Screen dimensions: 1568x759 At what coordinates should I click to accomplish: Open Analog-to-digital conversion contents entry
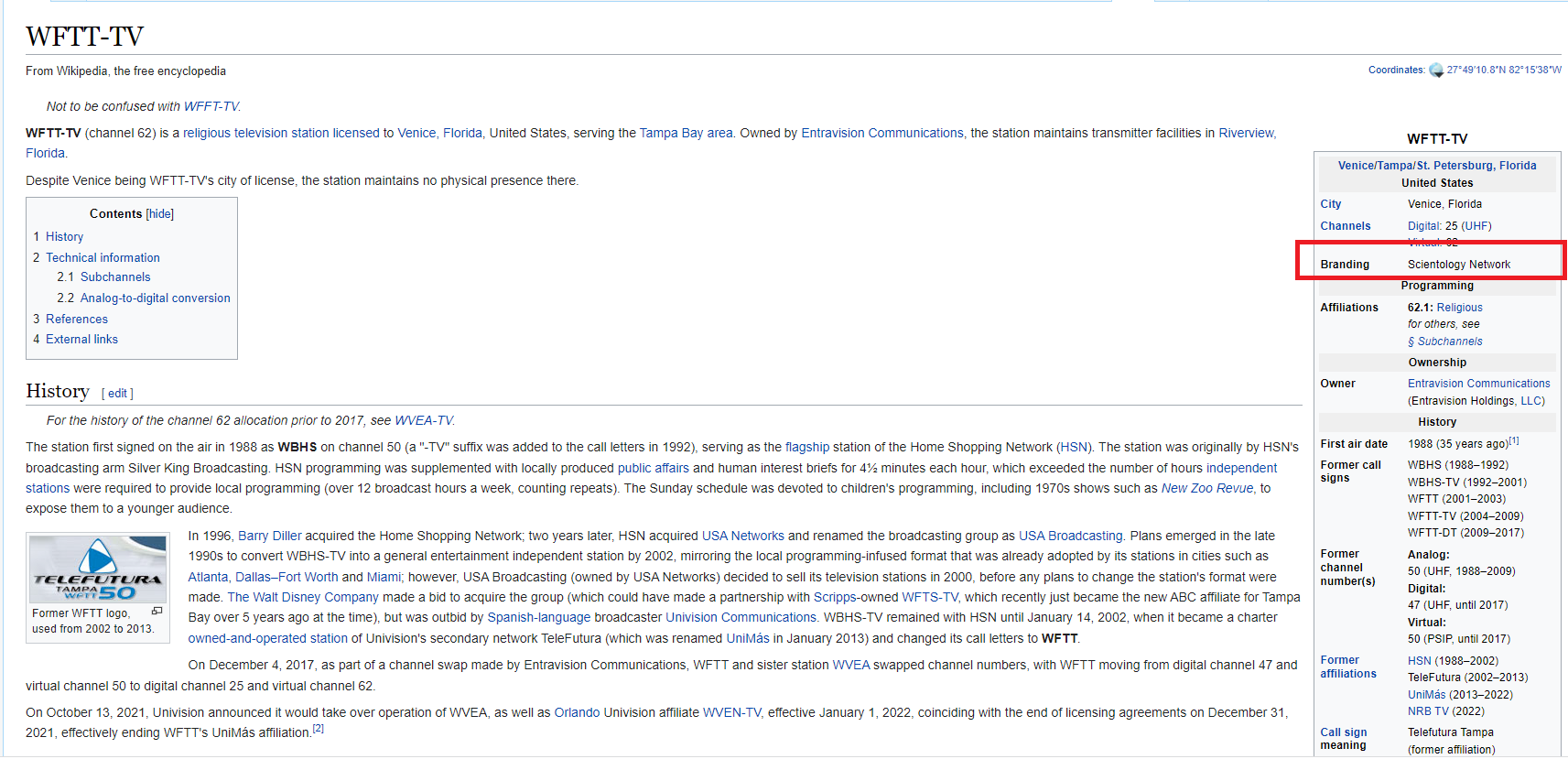tap(155, 298)
